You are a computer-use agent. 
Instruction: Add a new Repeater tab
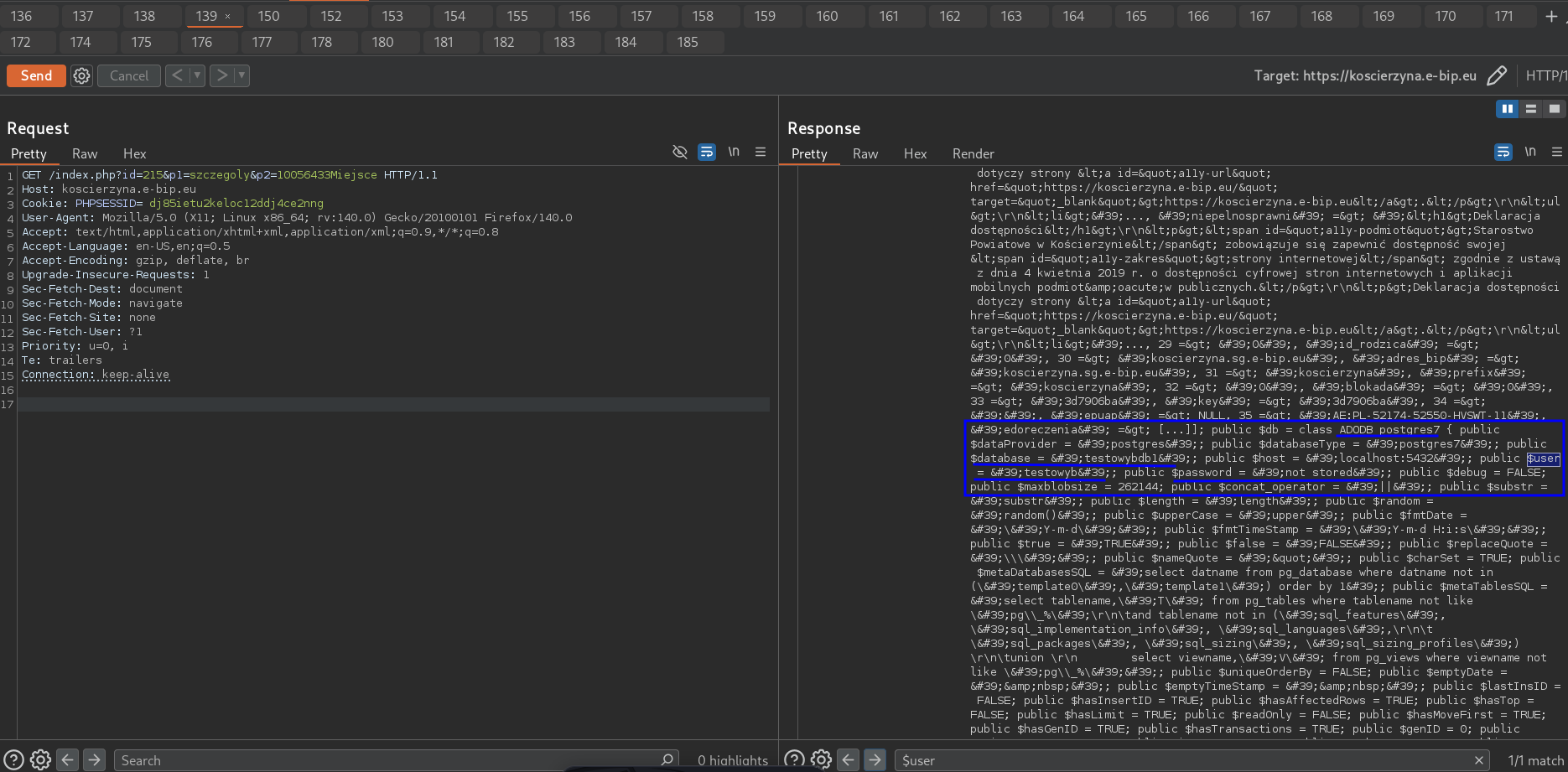[1551, 16]
